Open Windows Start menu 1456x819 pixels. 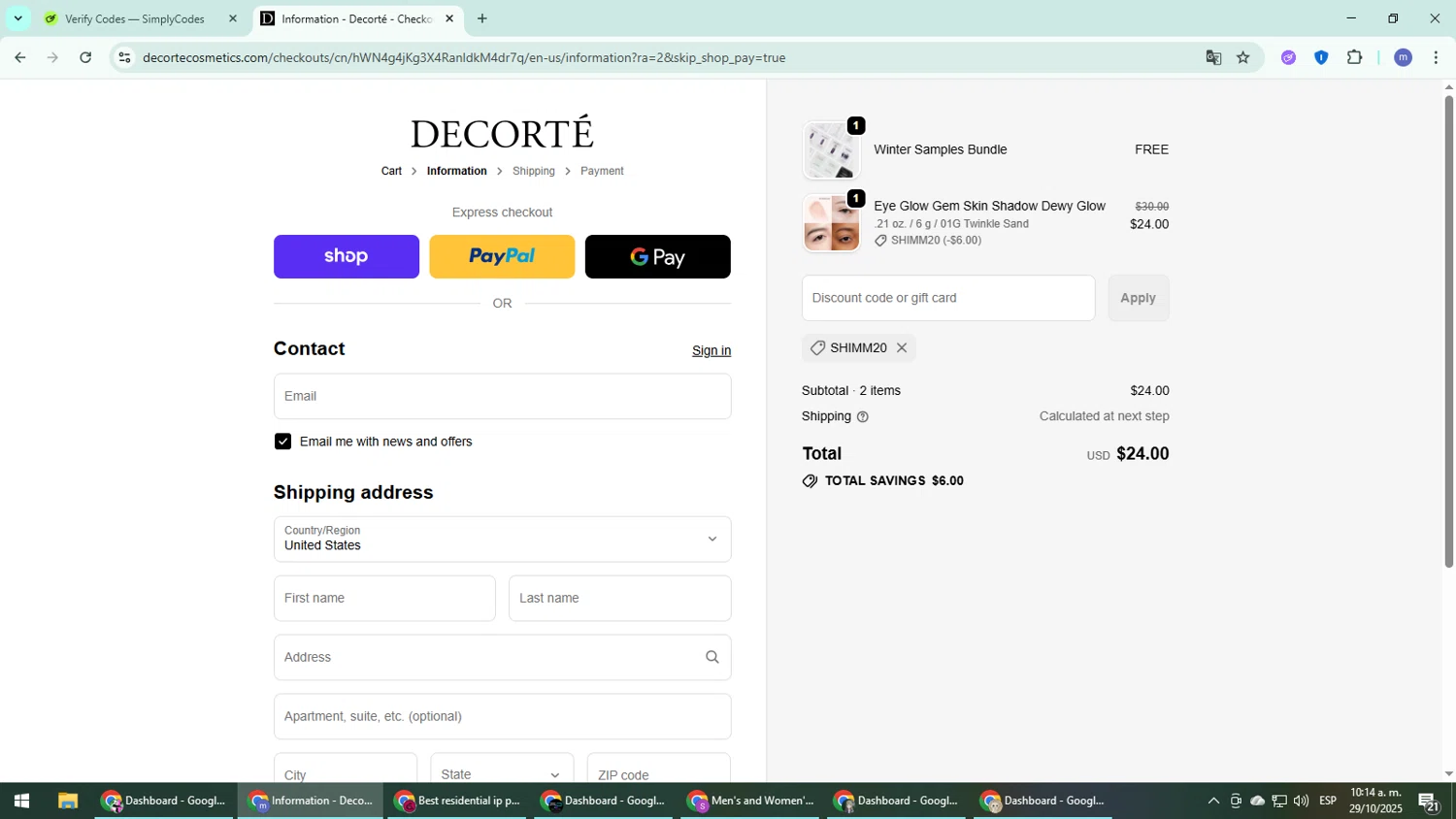[21, 801]
